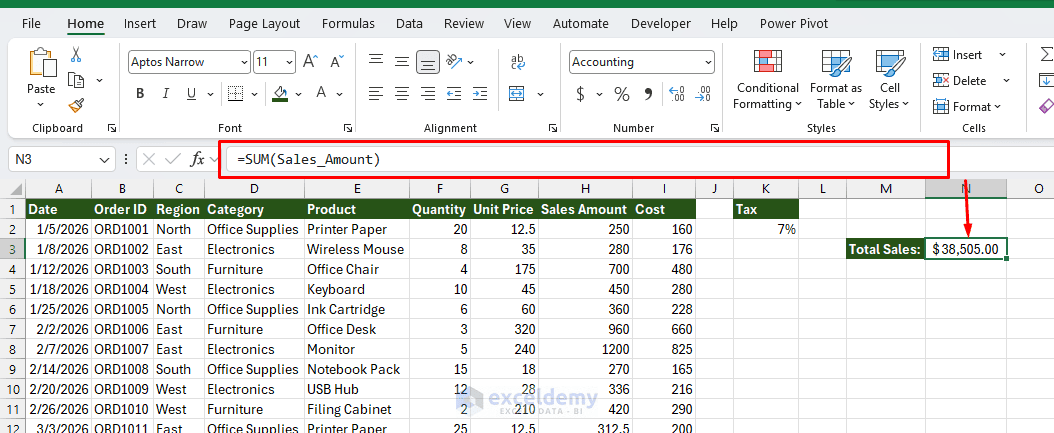Switch to the Formulas tab
This screenshot has width=1054, height=433.
pyautogui.click(x=348, y=24)
